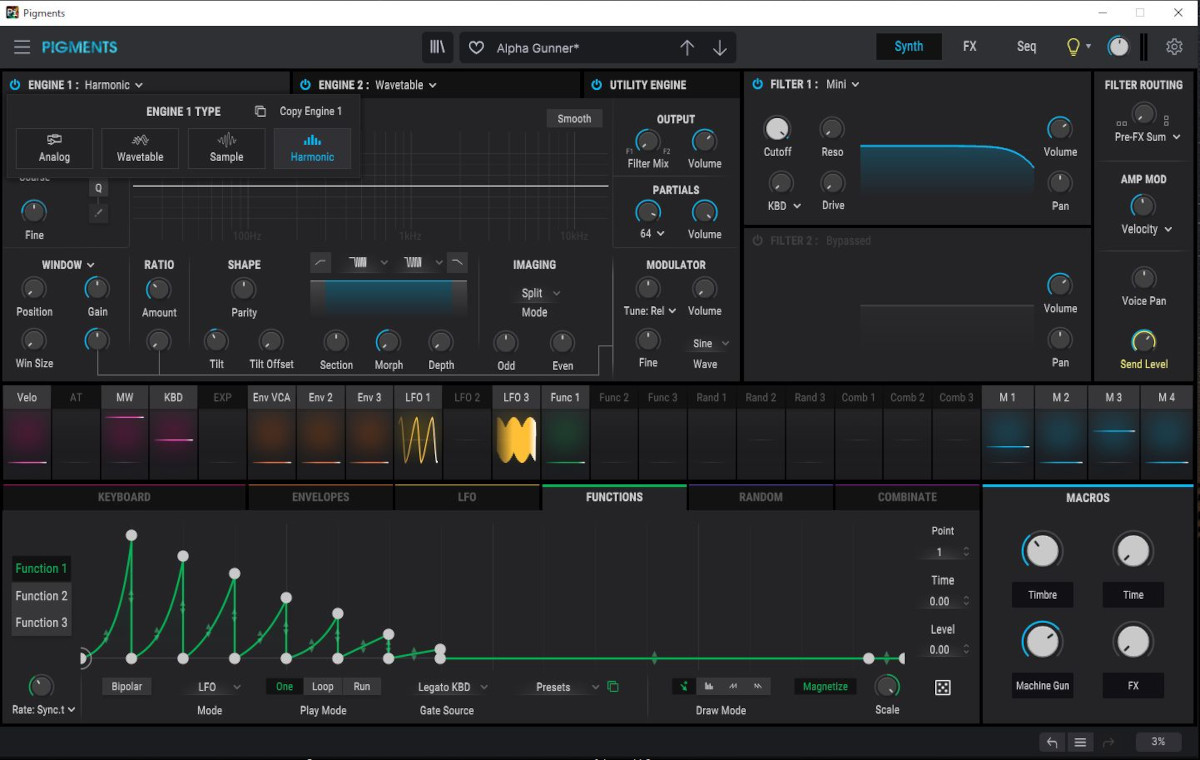This screenshot has height=760, width=1200.
Task: Open the Partials 64 count dropdown
Action: pyautogui.click(x=652, y=234)
